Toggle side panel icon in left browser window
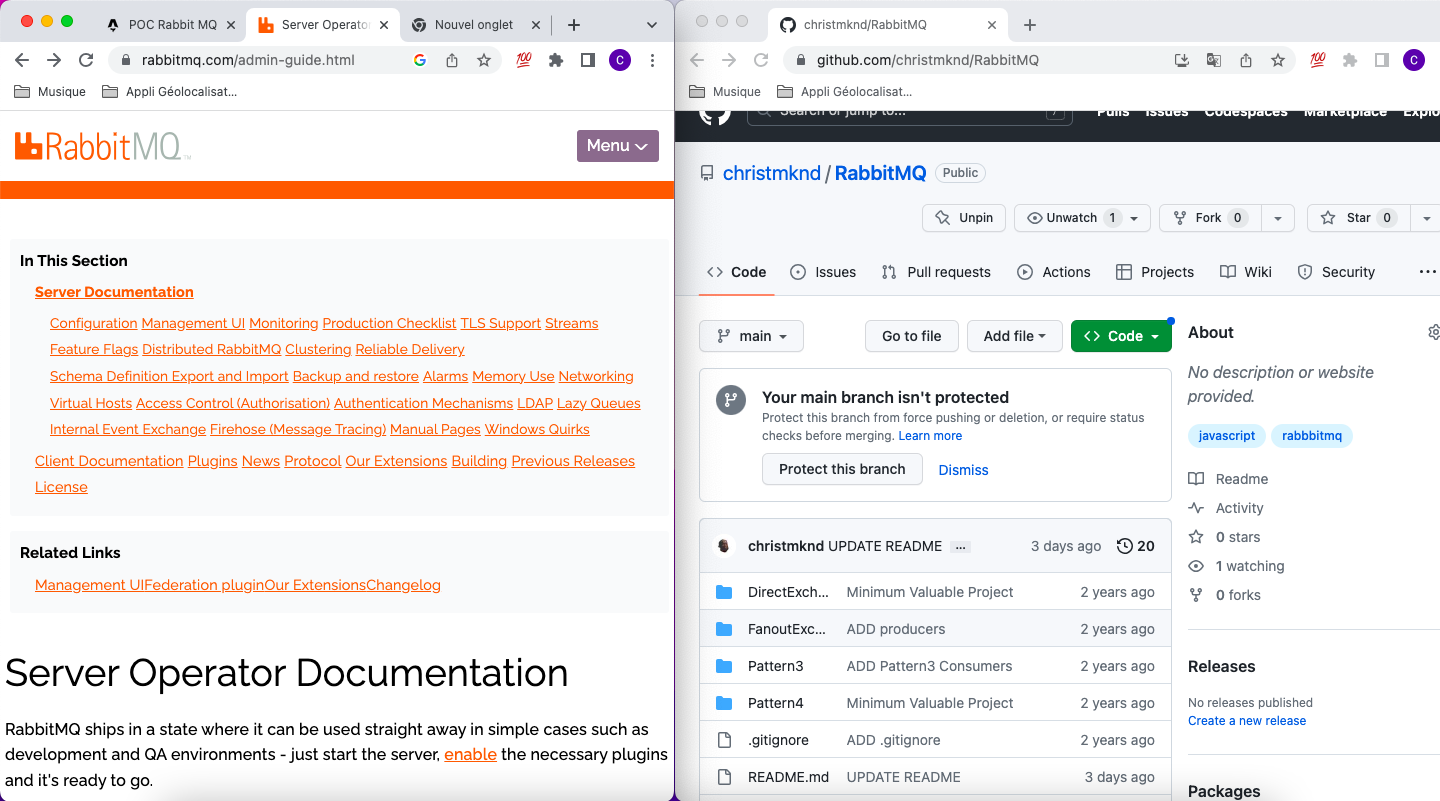 [588, 60]
